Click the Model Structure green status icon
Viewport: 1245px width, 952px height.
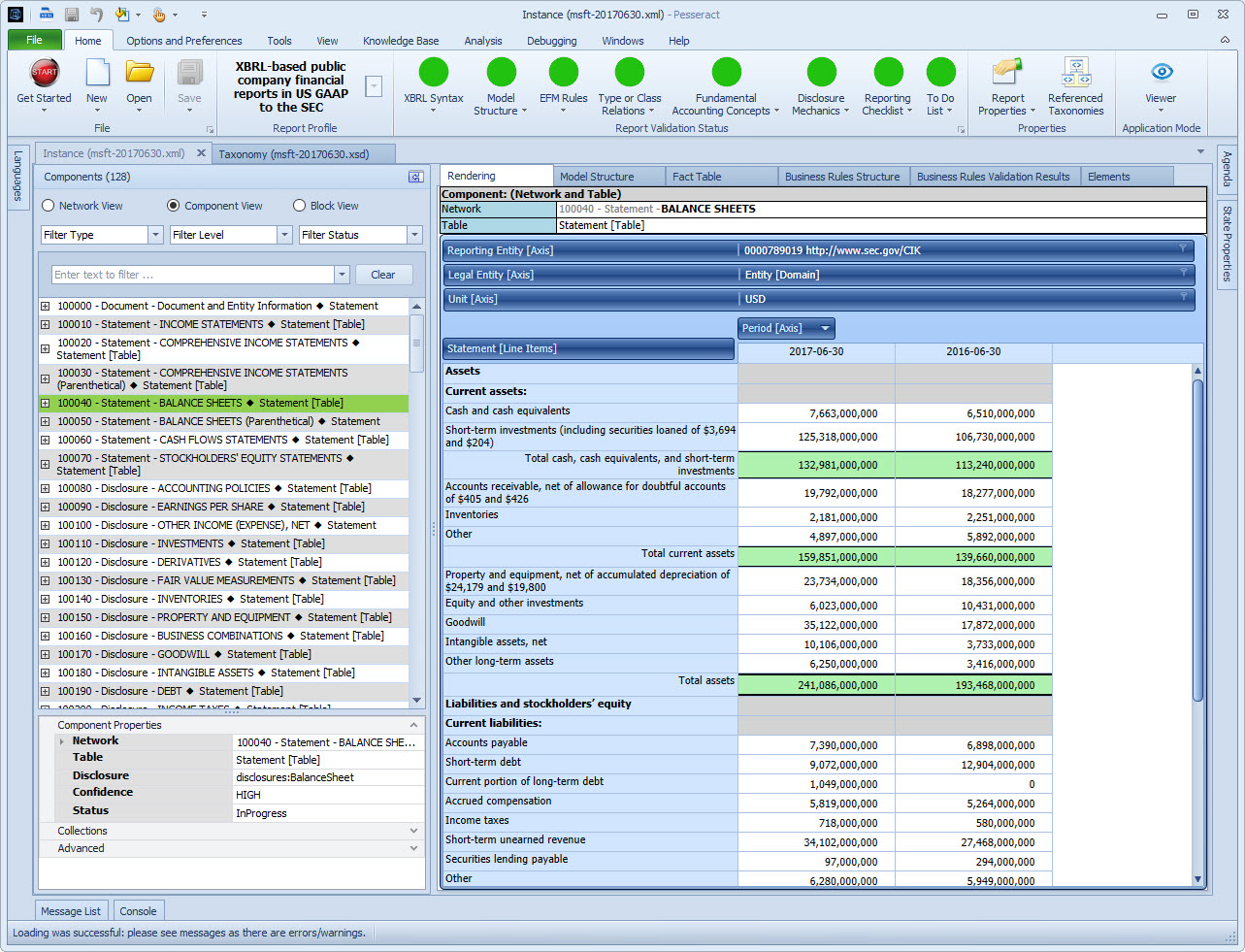click(x=502, y=72)
